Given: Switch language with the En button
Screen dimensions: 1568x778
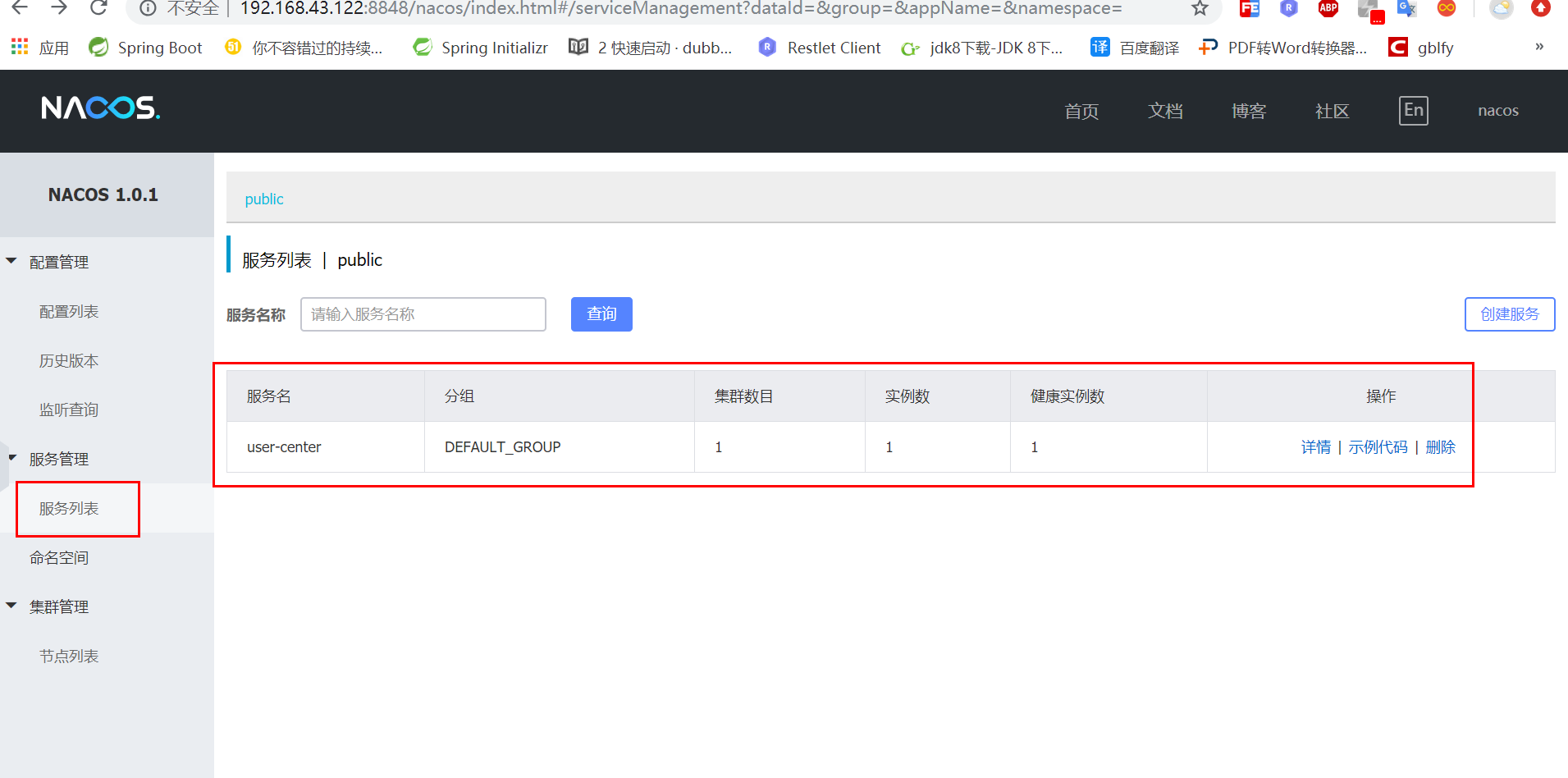Looking at the screenshot, I should [x=1414, y=111].
